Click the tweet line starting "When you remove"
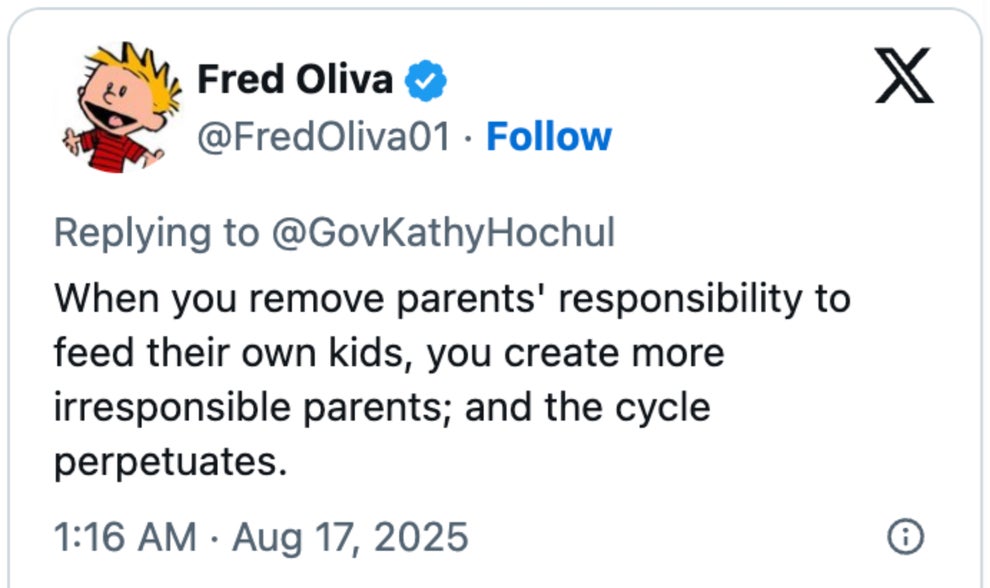 coord(451,299)
